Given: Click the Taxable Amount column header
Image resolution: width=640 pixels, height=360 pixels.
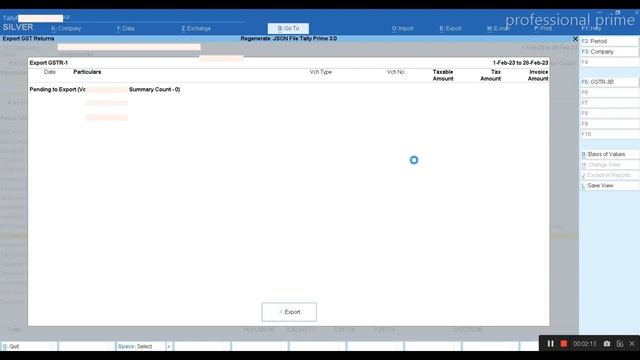Looking at the screenshot, I should click(x=443, y=75).
